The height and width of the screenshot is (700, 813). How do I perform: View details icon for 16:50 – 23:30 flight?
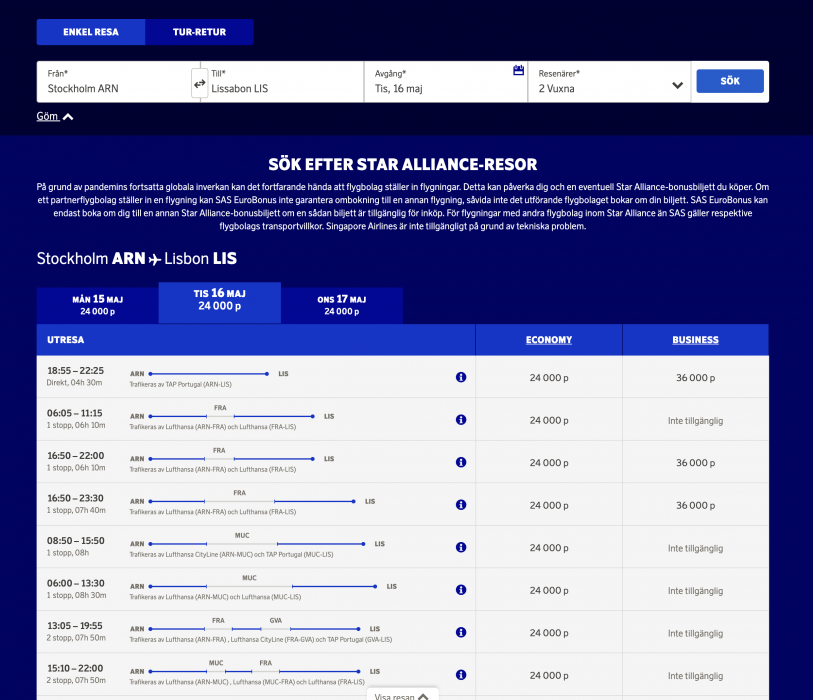(461, 505)
